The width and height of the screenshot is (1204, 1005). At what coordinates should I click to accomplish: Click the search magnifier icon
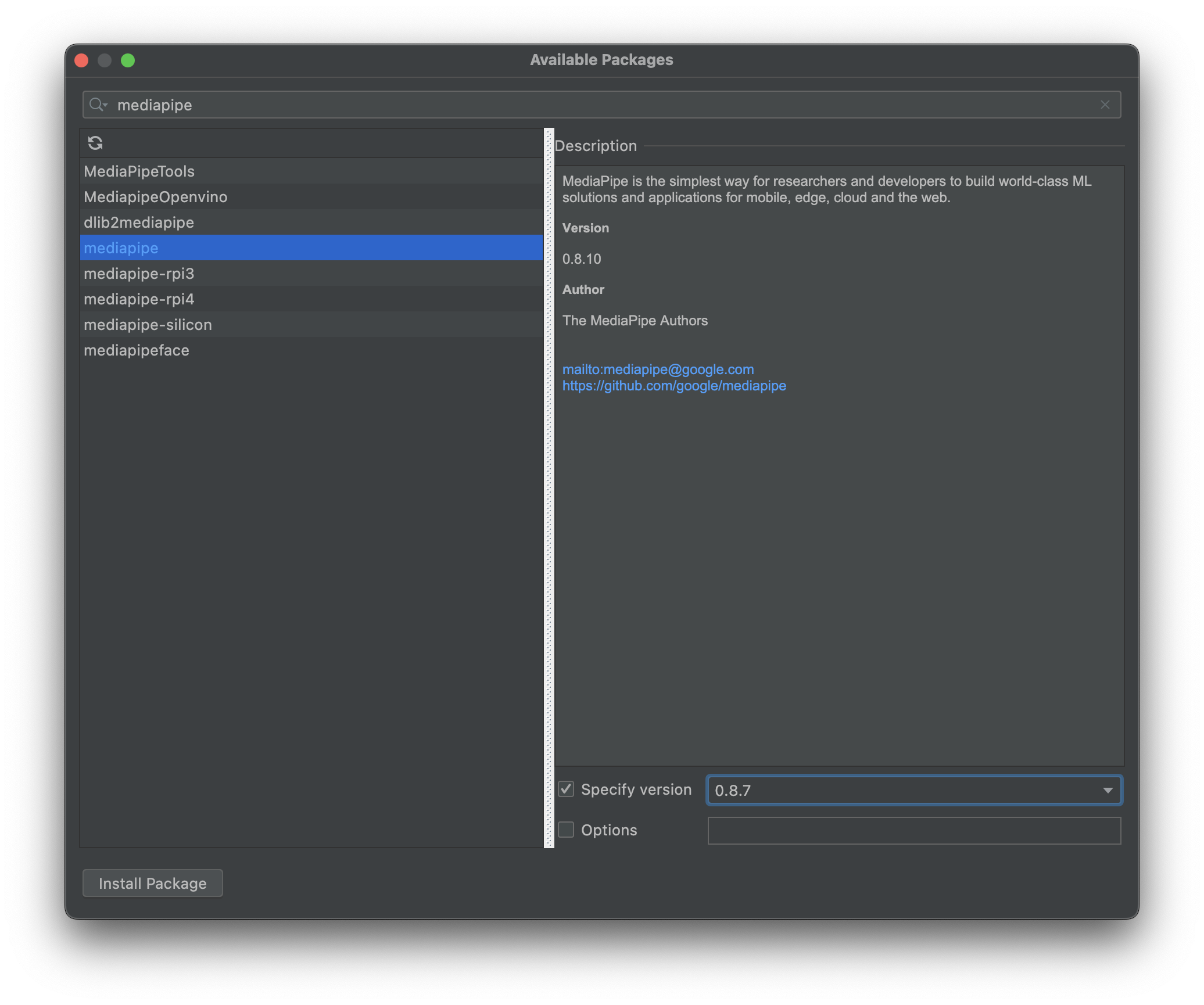tap(97, 105)
